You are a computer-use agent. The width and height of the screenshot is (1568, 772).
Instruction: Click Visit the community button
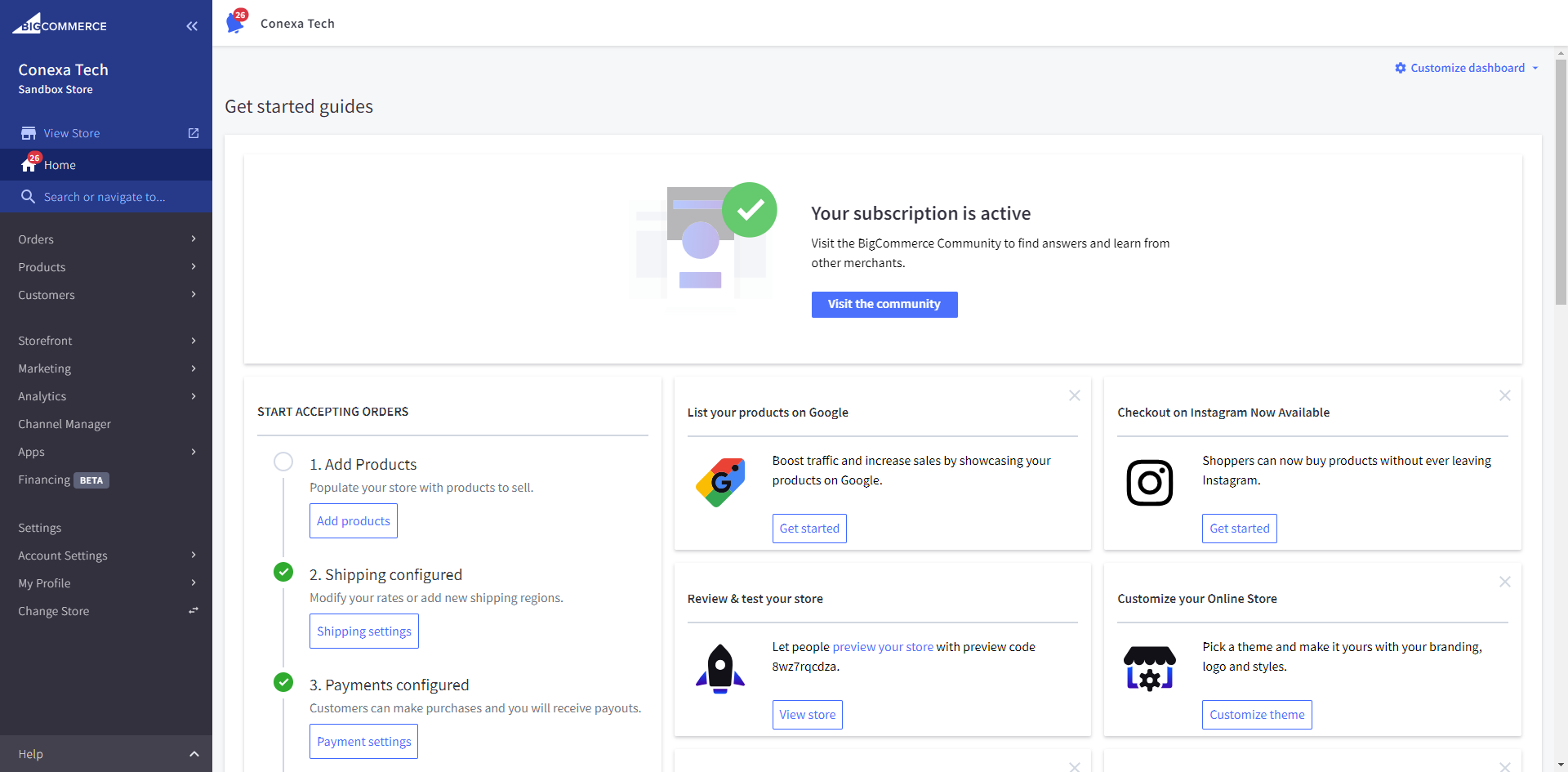[x=884, y=304]
